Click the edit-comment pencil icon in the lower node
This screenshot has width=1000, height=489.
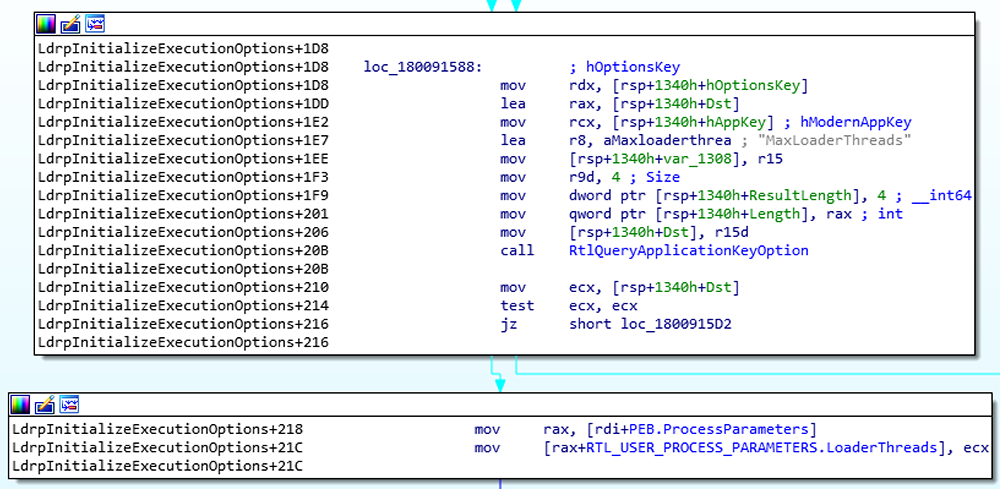click(45, 404)
